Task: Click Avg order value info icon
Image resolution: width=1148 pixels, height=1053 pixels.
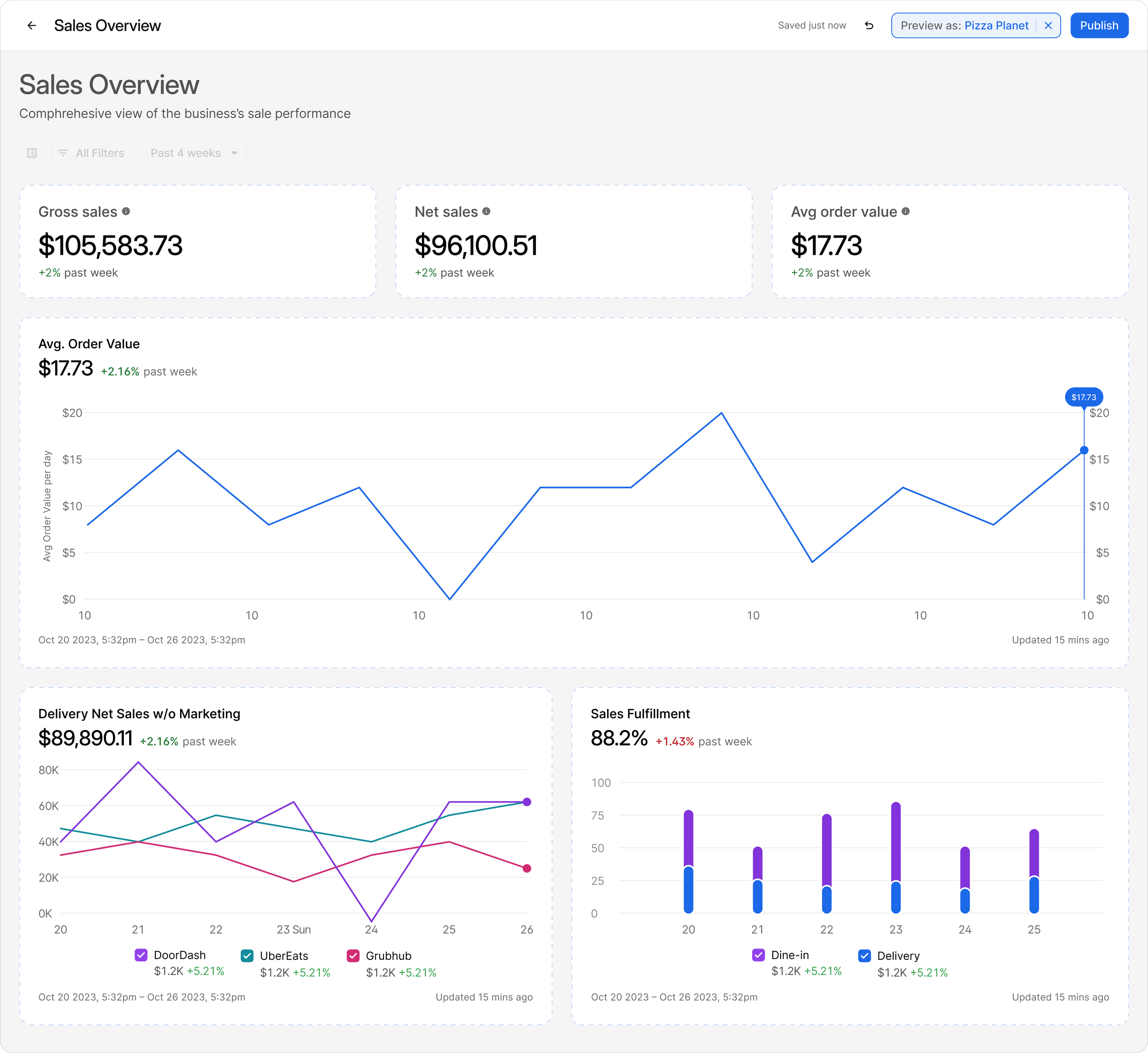Action: point(905,211)
